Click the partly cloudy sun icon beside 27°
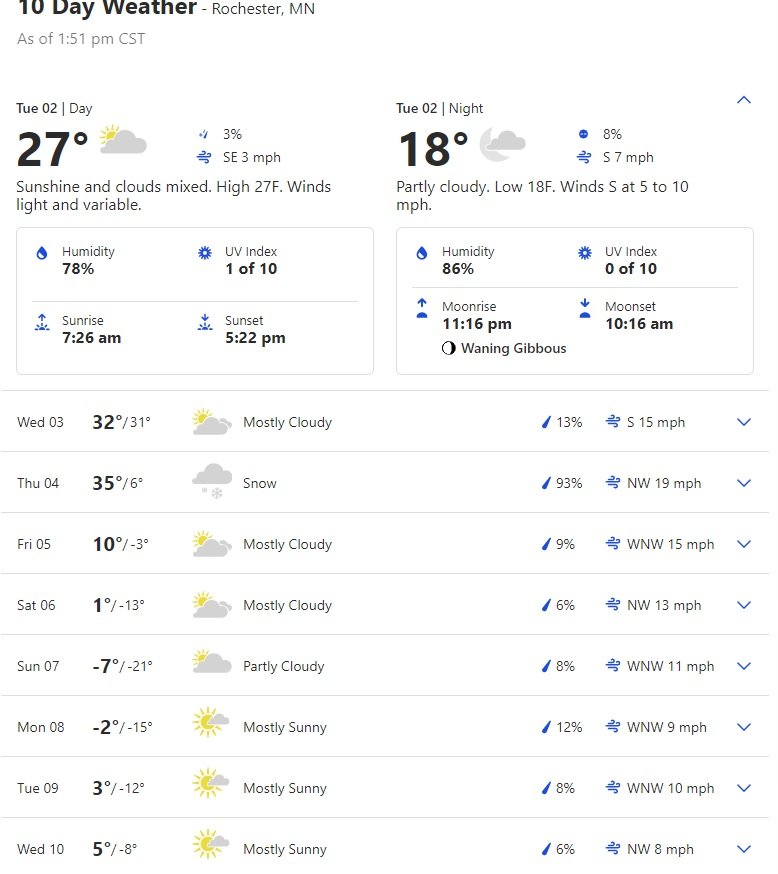 pos(123,140)
